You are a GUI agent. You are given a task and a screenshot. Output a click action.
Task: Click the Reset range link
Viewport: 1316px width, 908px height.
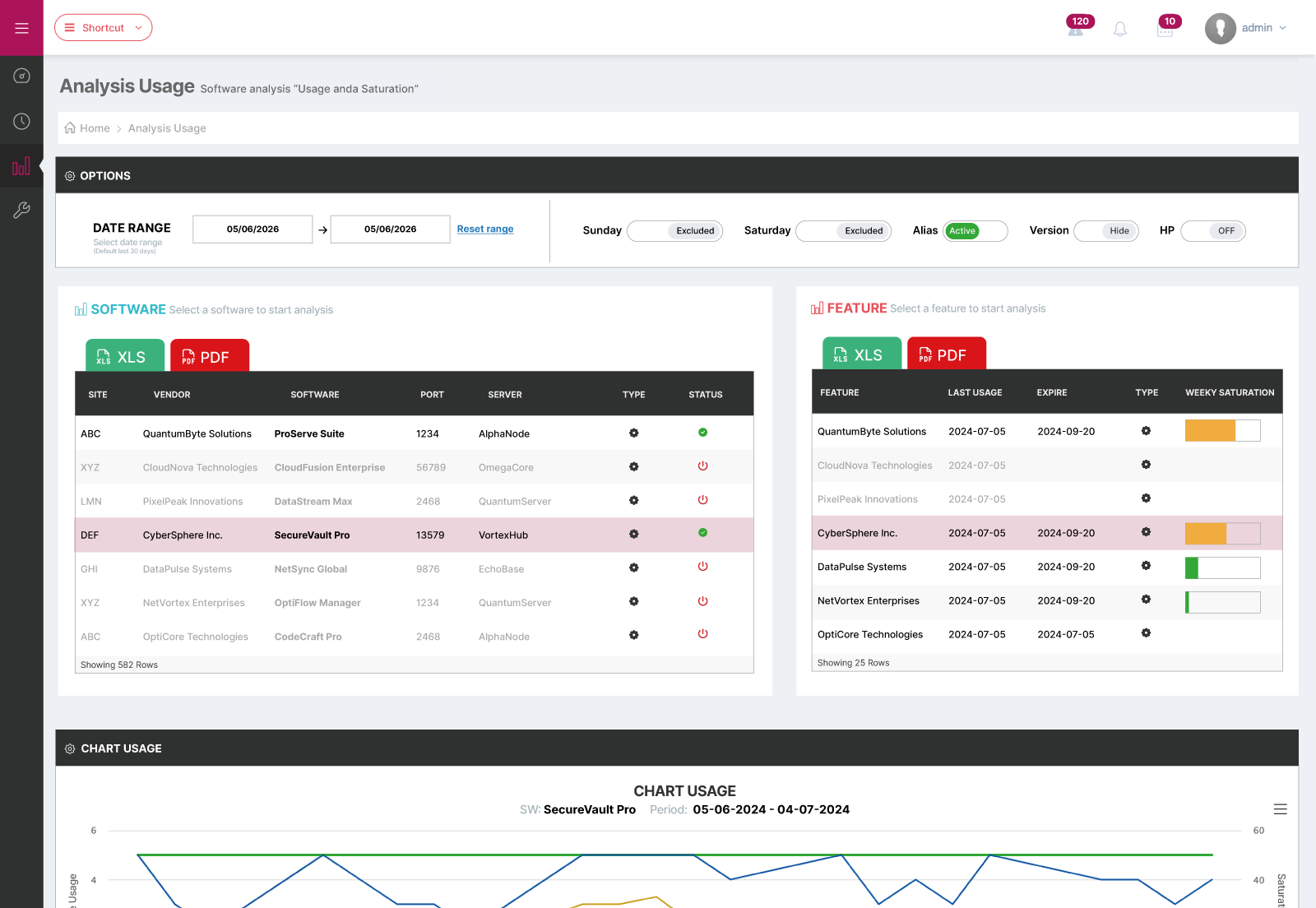[485, 229]
